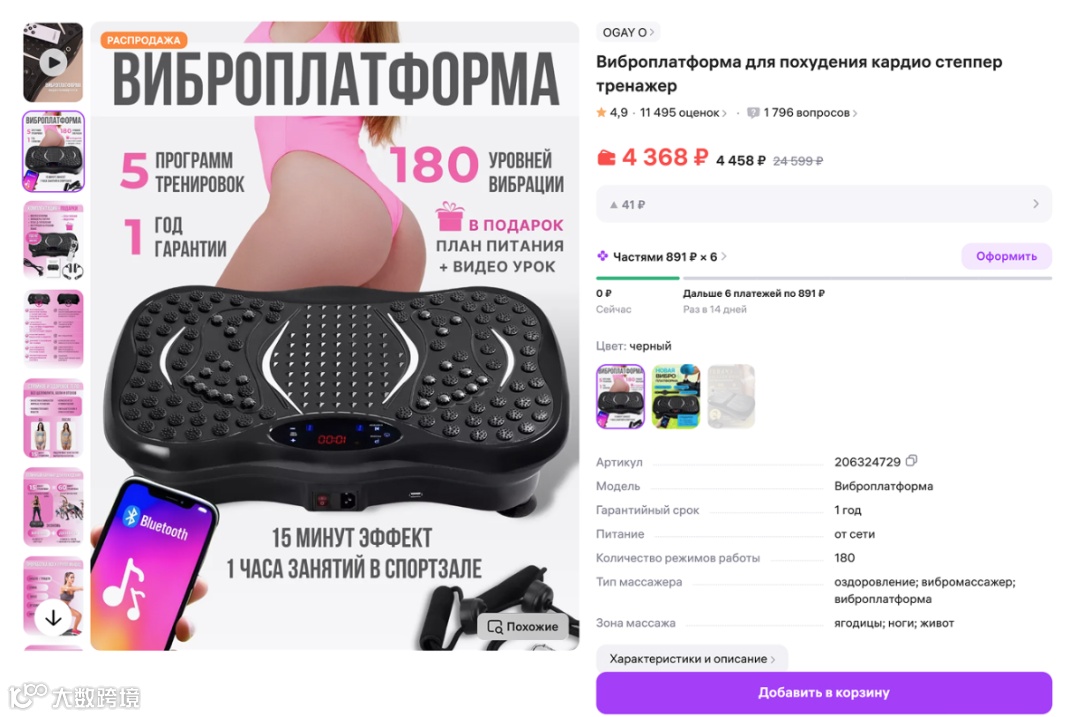Play the product video thumbnail
The width and height of the screenshot is (1080, 717).
53,63
